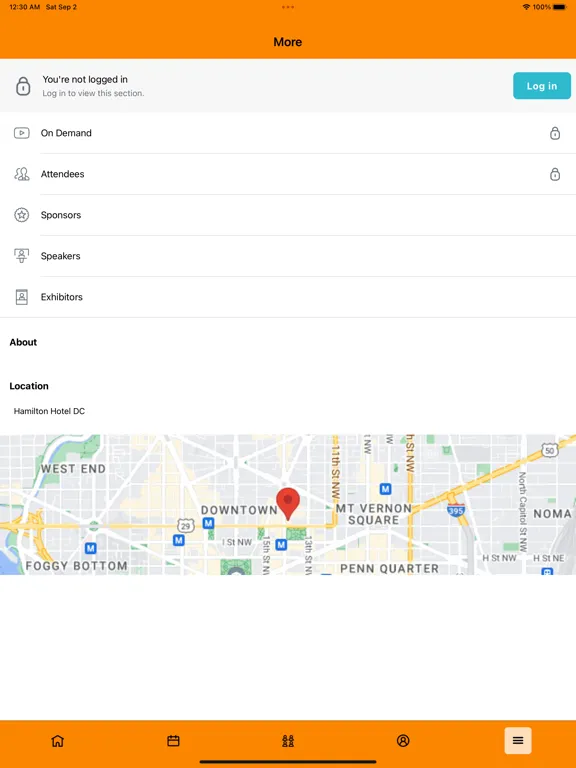Click the PENN QUARTER map label
Viewport: 576px width, 768px height.
pos(389,569)
